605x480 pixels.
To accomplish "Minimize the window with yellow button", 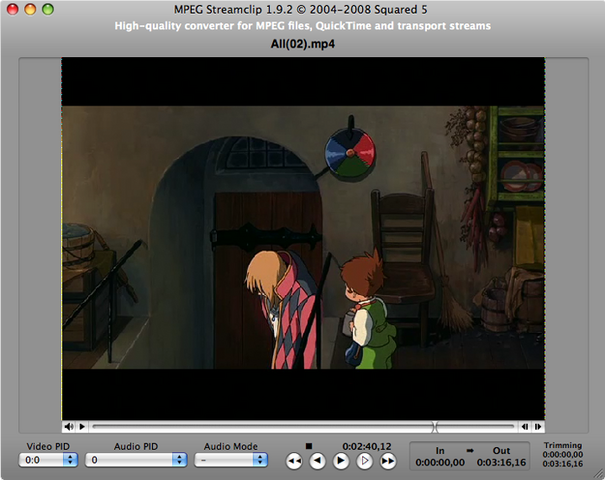I will [x=30, y=9].
